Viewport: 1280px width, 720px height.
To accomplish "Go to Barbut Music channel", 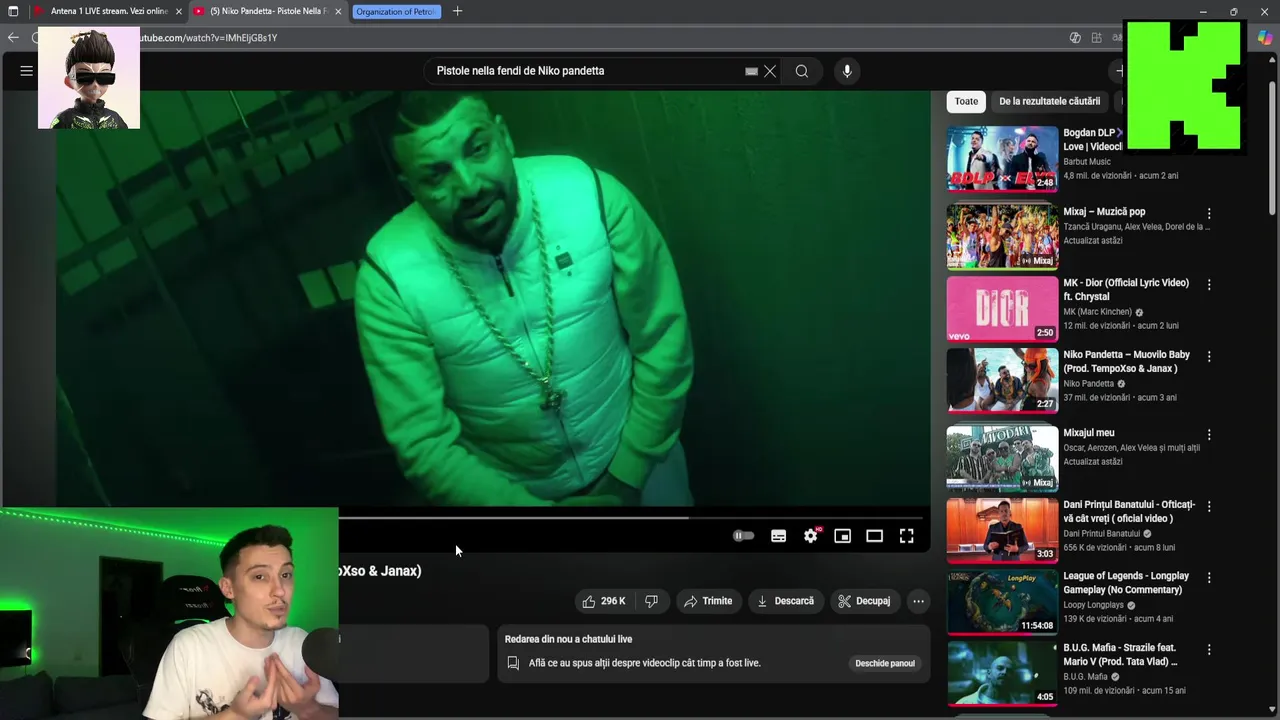I will tap(1087, 161).
